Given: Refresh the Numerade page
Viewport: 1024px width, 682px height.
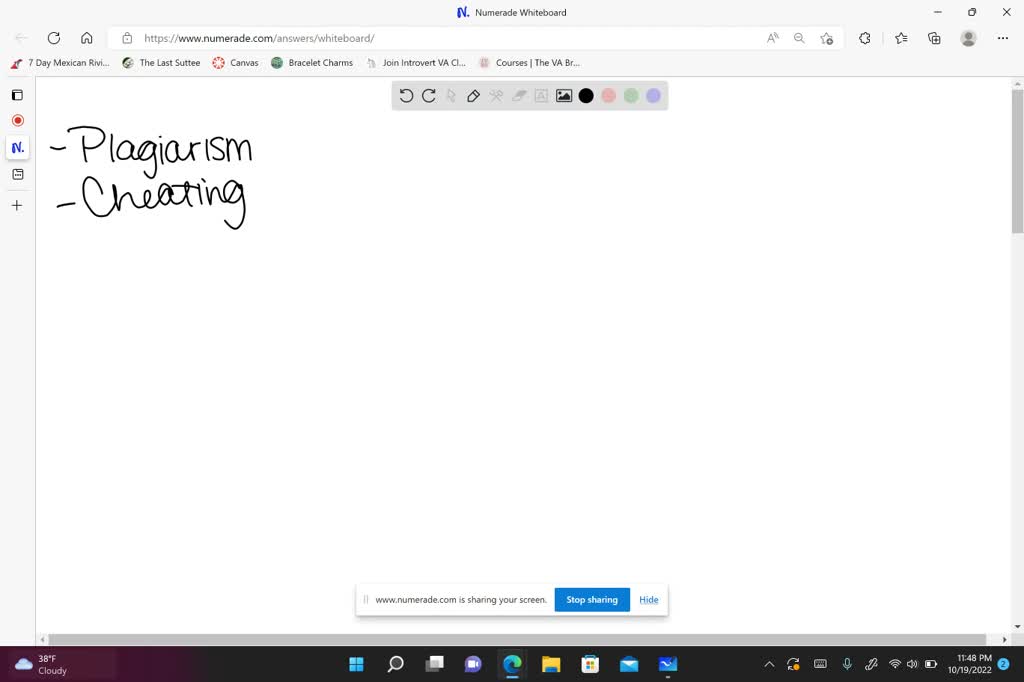Looking at the screenshot, I should (x=54, y=38).
